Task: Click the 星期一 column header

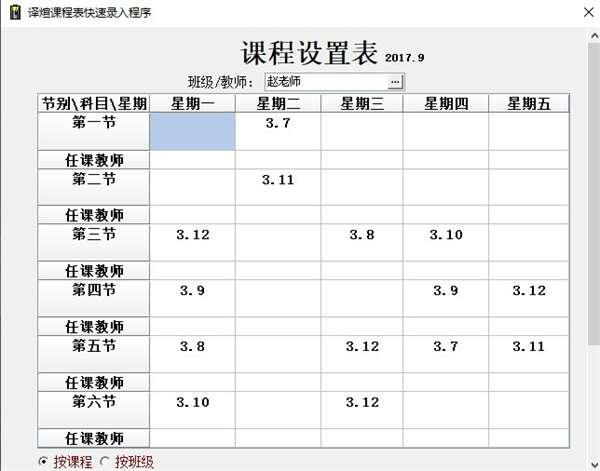Action: pos(192,103)
